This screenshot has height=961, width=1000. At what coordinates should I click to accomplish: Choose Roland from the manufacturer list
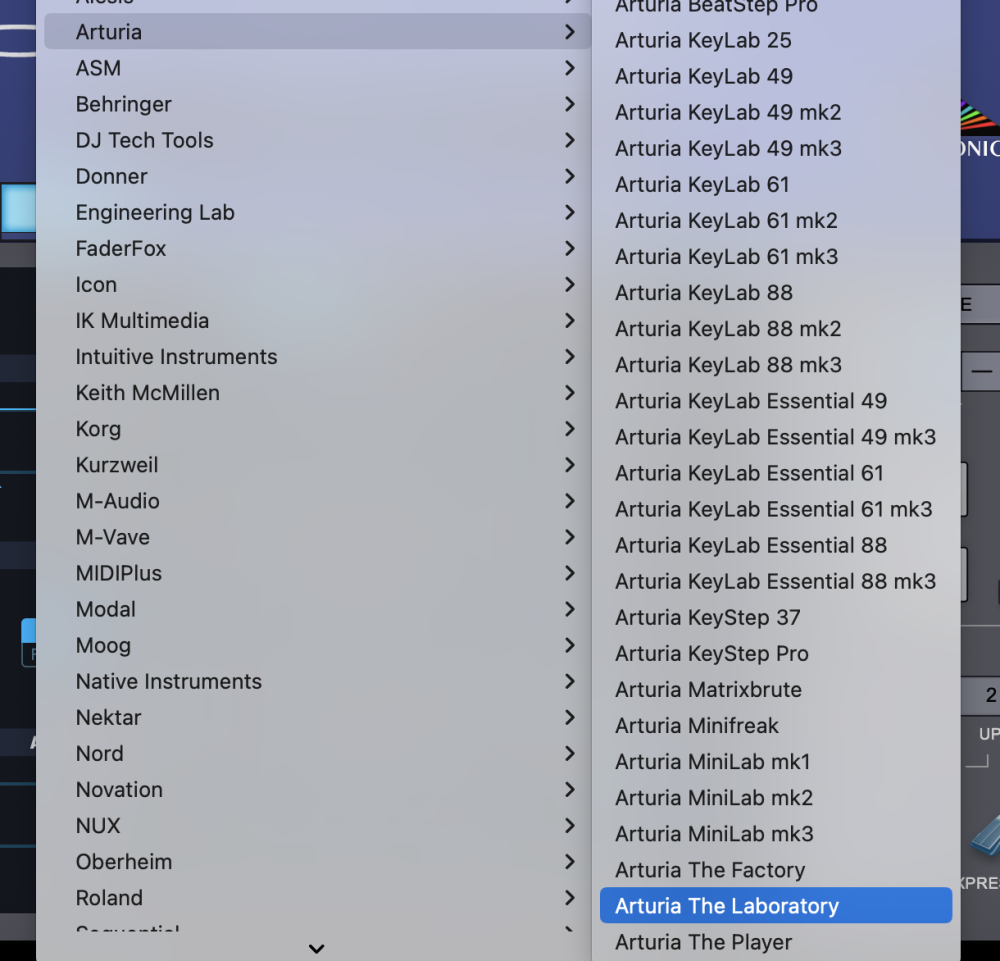(317, 898)
